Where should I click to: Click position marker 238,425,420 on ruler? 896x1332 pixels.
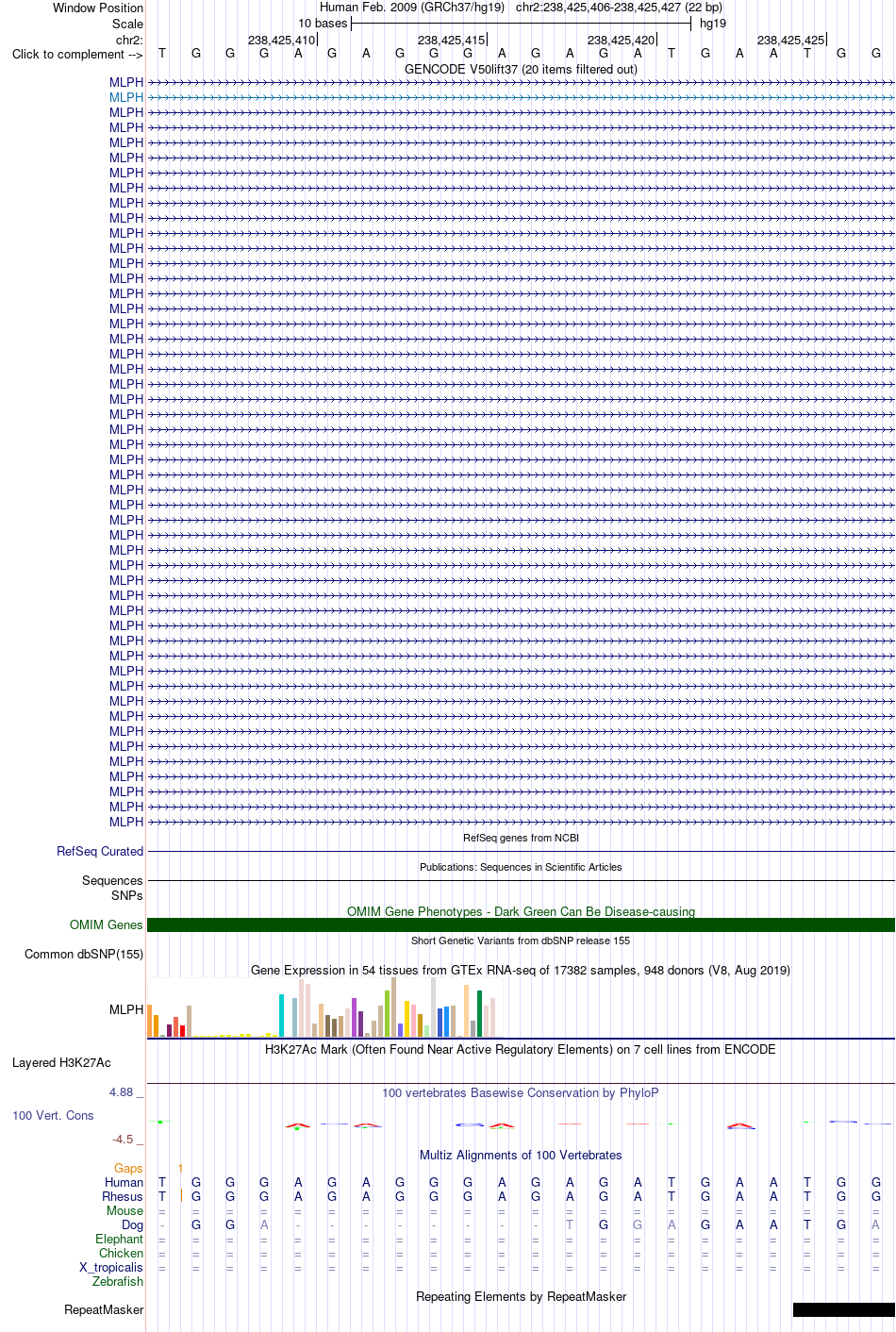621,40
